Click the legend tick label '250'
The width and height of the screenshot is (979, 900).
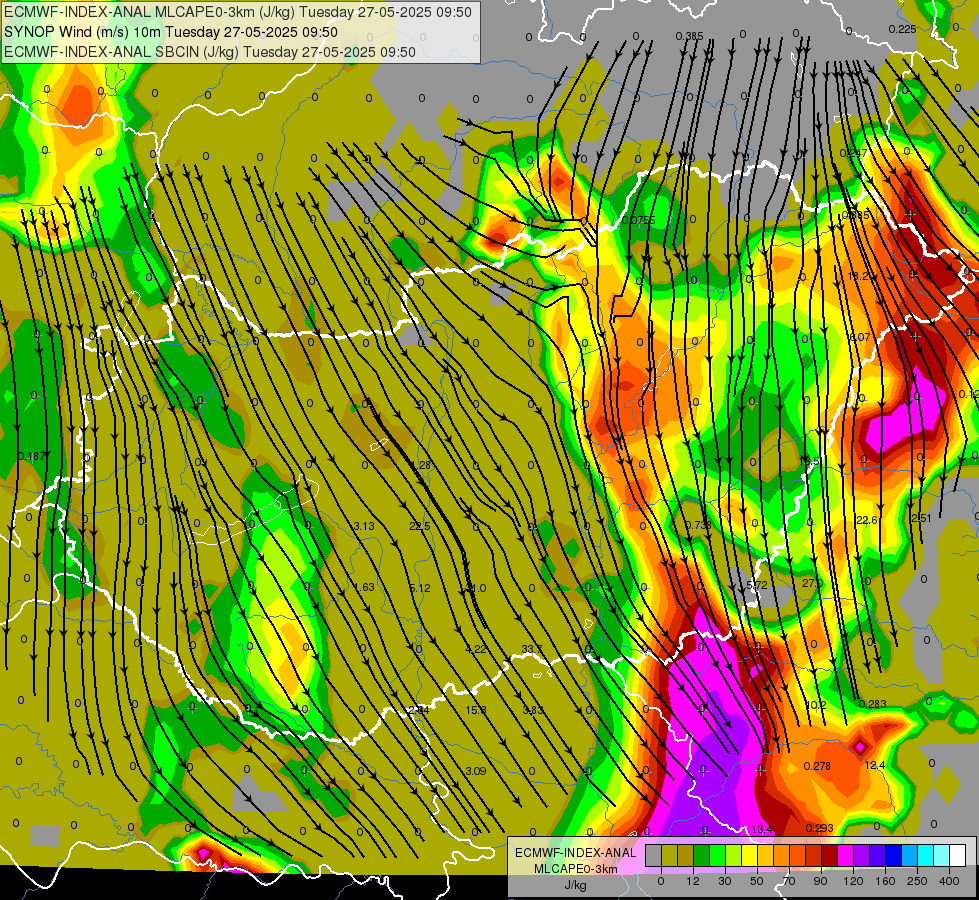coord(917,881)
